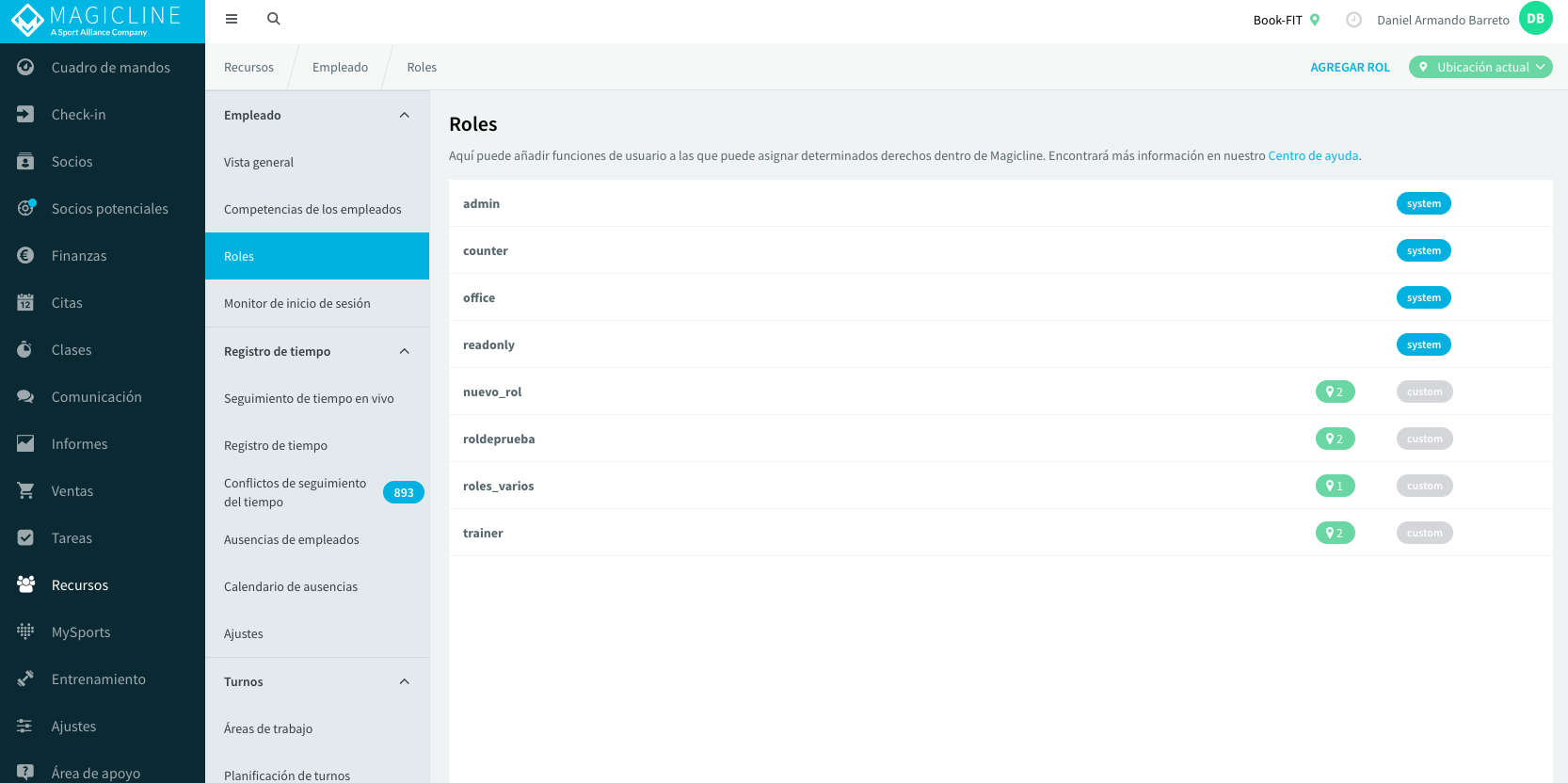Click the Ventas shopping cart icon
Viewport: 1568px width, 783px height.
tap(25, 490)
